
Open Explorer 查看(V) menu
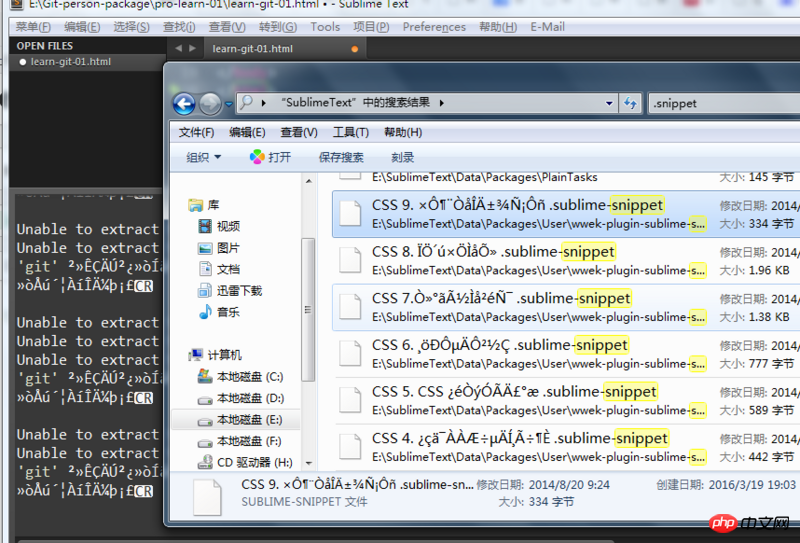coord(299,133)
